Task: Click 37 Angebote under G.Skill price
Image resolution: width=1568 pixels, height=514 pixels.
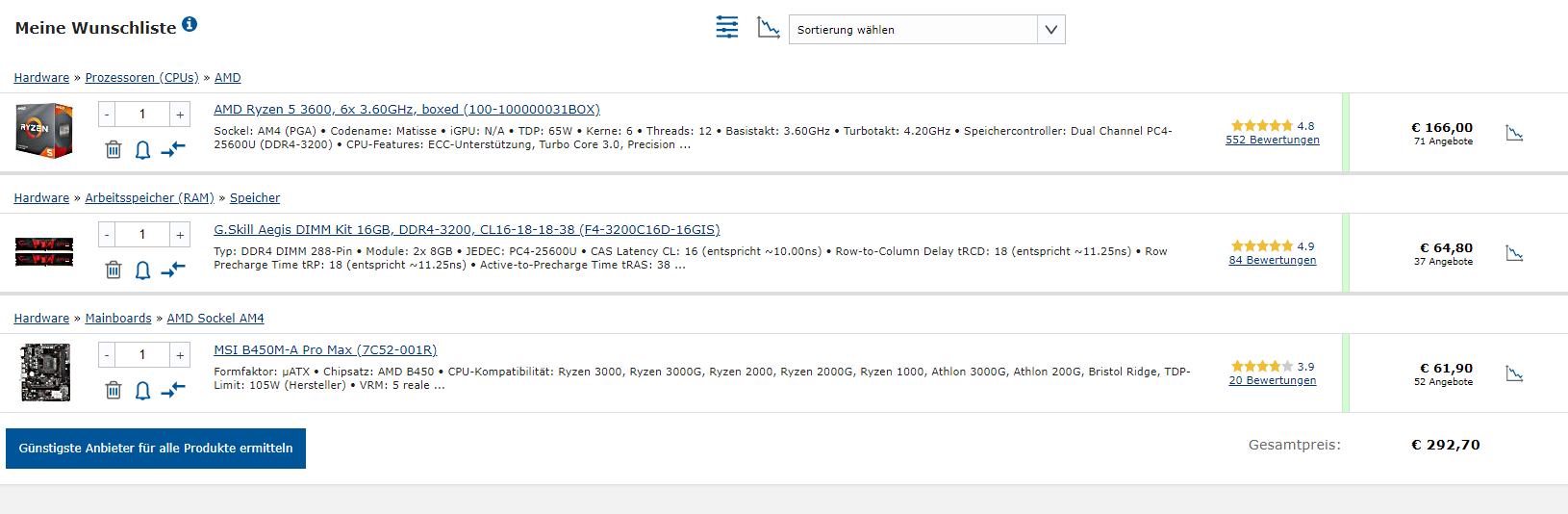Action: pos(1443,262)
